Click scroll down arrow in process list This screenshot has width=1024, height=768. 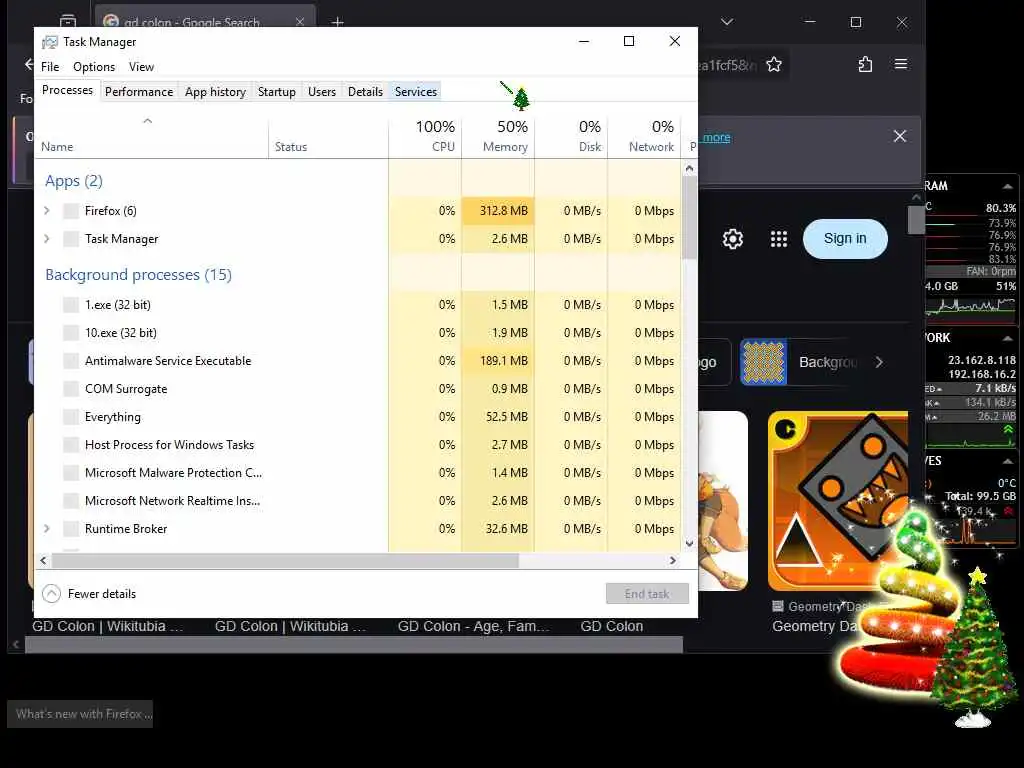(x=690, y=543)
